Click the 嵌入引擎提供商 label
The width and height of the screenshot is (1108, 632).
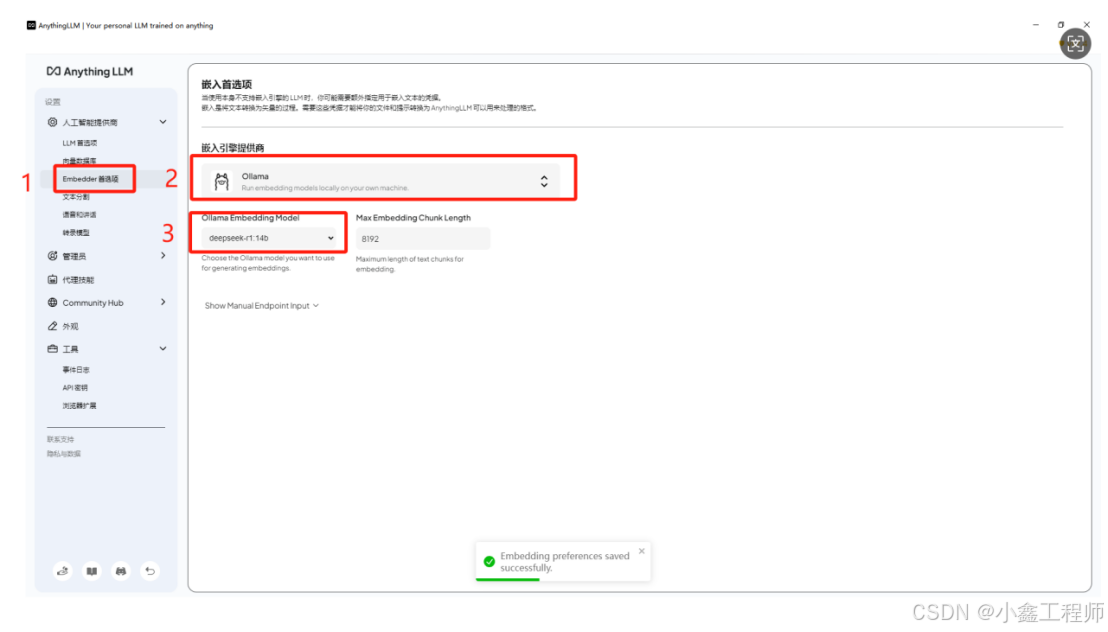click(x=232, y=148)
